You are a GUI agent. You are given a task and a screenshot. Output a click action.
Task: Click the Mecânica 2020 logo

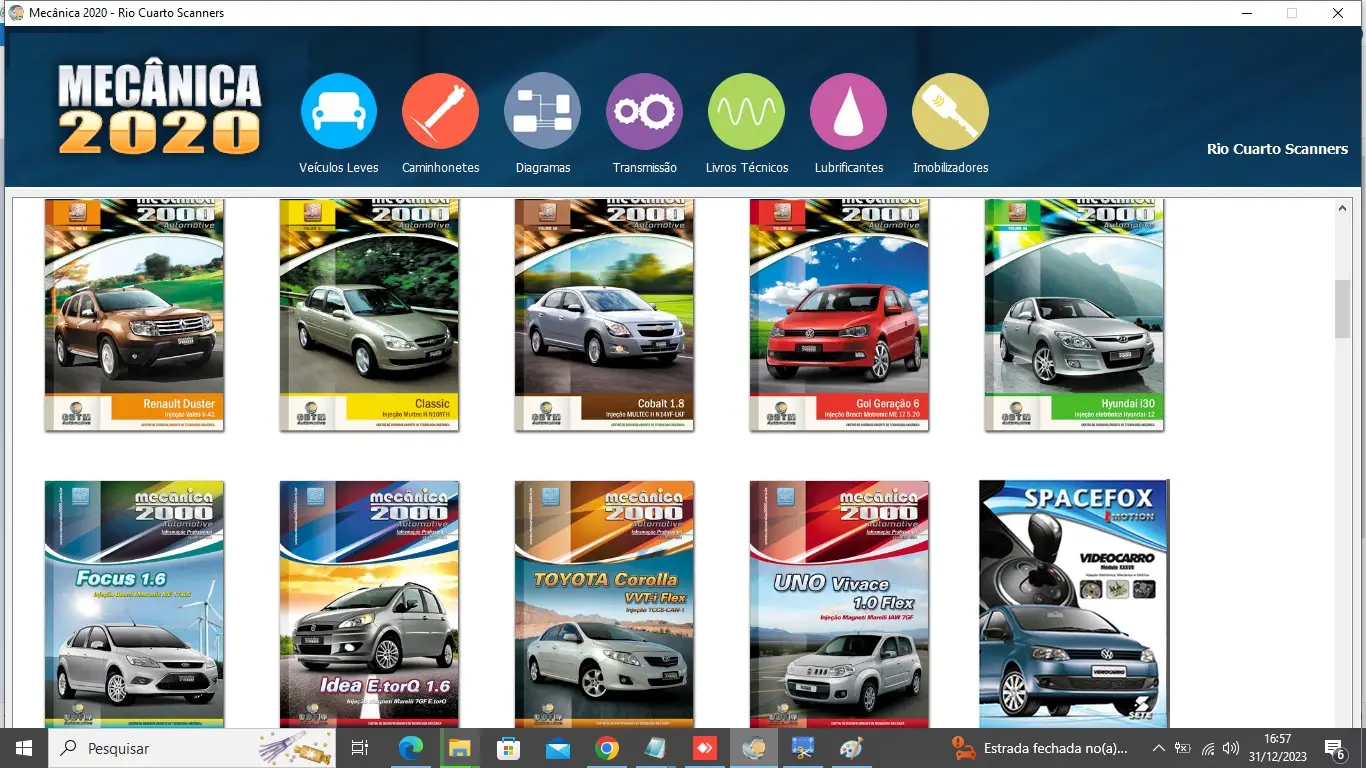tap(160, 110)
